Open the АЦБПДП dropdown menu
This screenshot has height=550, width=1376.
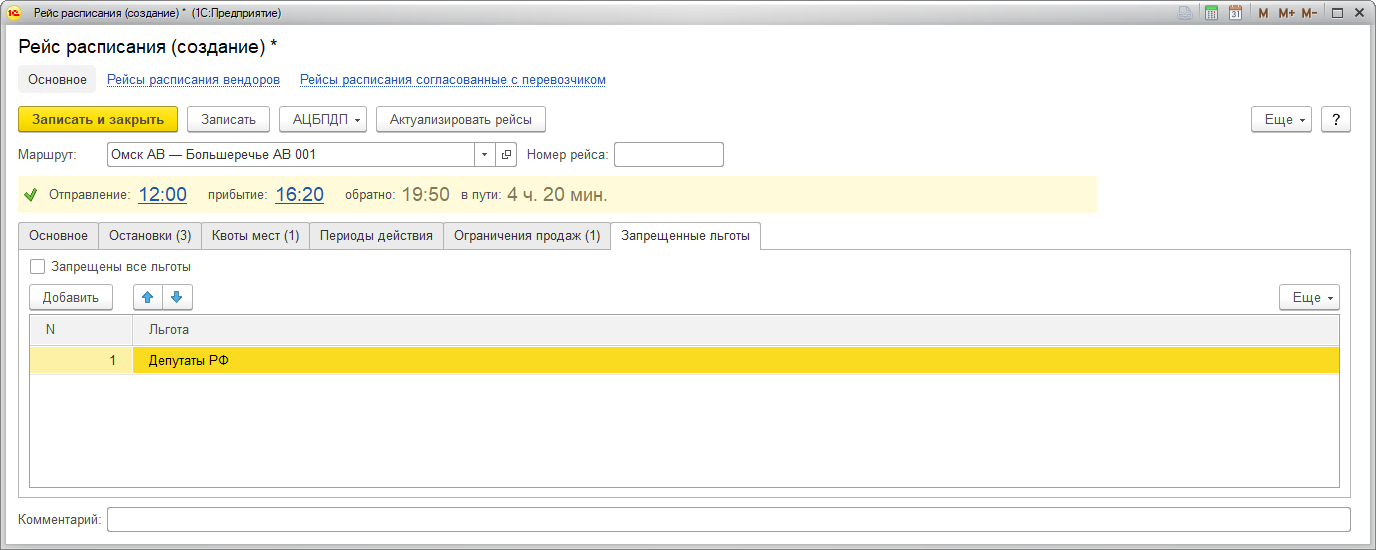[323, 119]
